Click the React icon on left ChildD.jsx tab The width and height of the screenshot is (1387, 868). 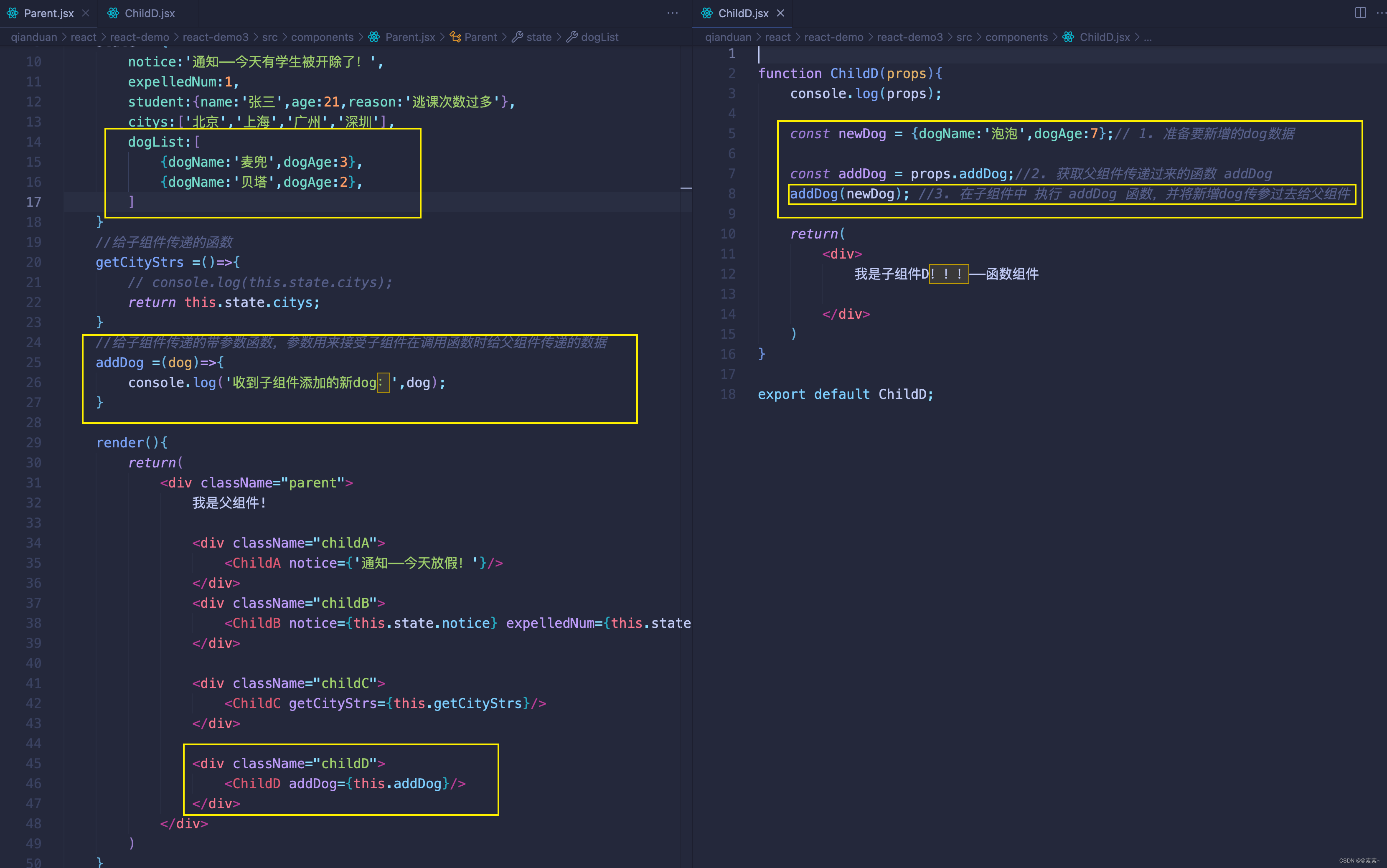coord(114,13)
